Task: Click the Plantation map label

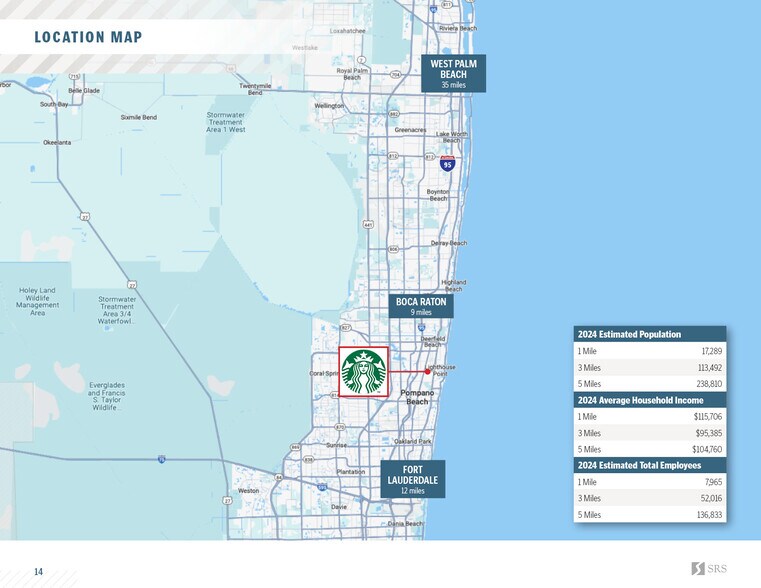Action: 351,472
